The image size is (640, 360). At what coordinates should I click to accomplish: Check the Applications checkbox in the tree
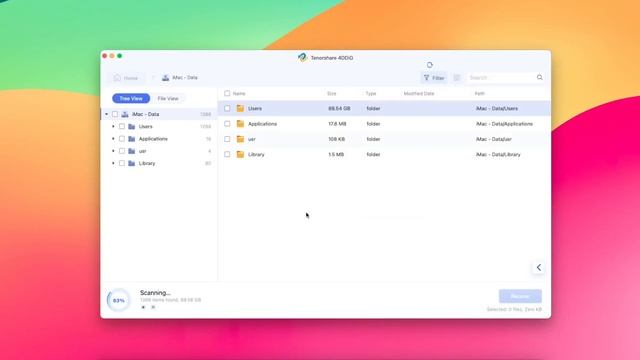(122, 139)
